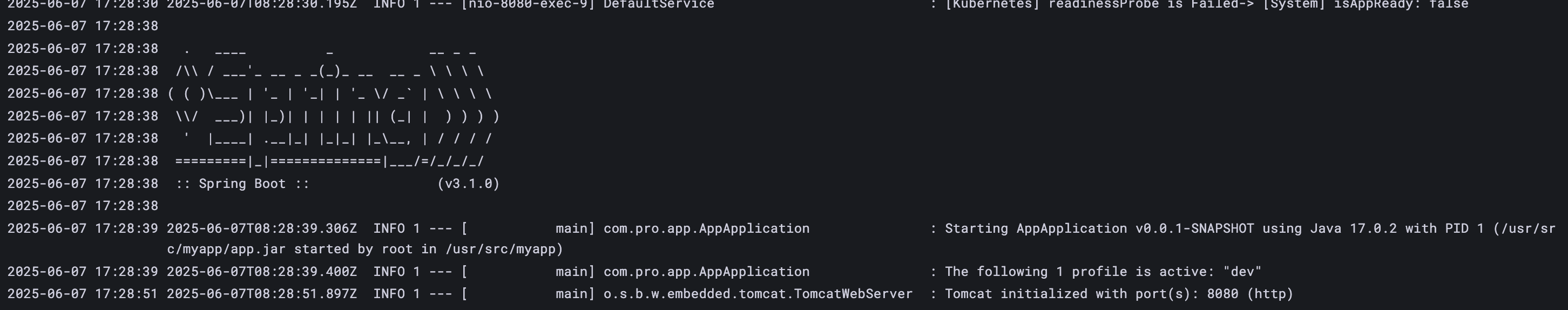Click the ASCII banner line of equals signs
This screenshot has height=310, width=1568.
(329, 162)
